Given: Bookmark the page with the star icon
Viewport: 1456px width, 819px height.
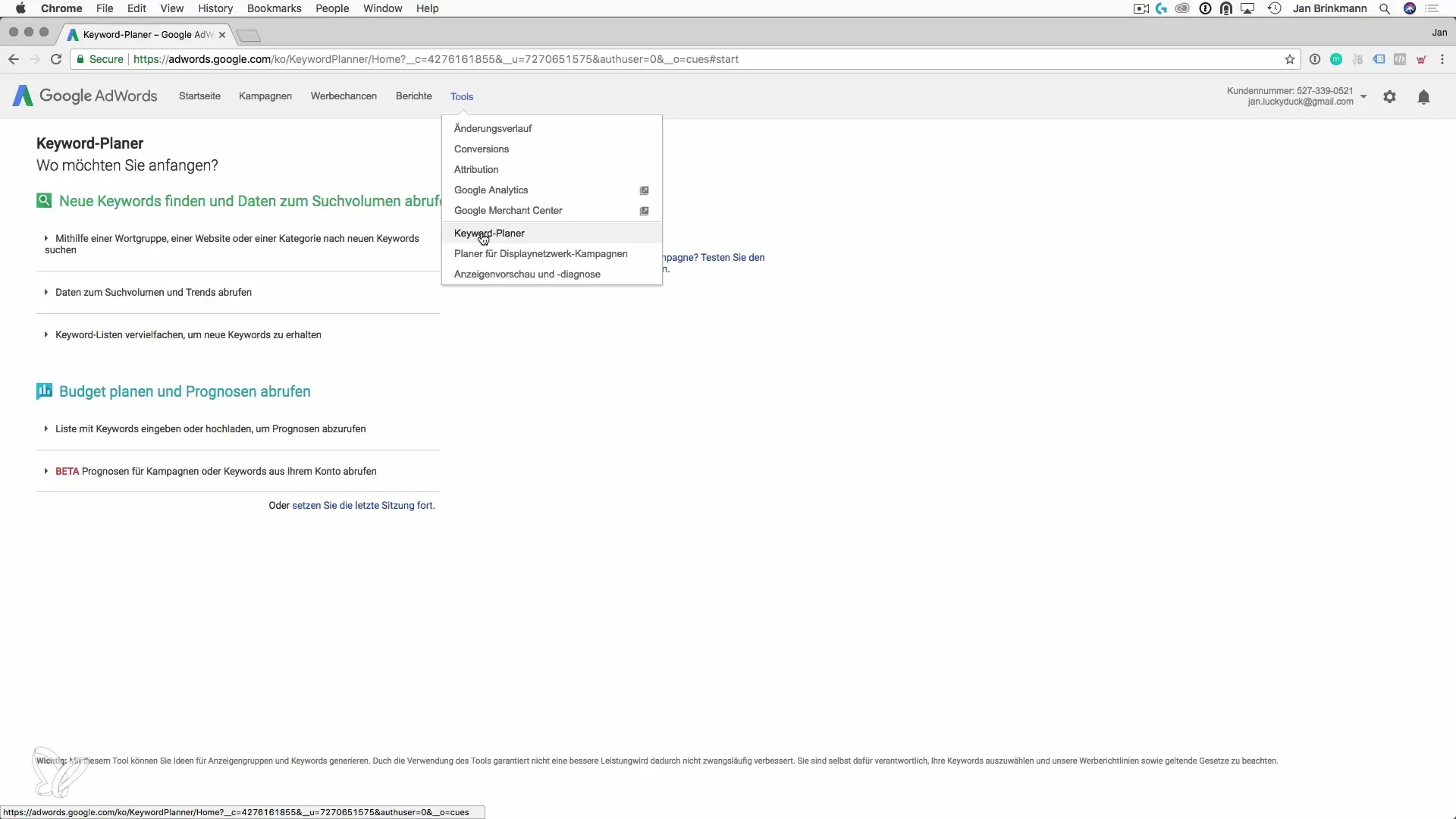Looking at the screenshot, I should [x=1289, y=59].
